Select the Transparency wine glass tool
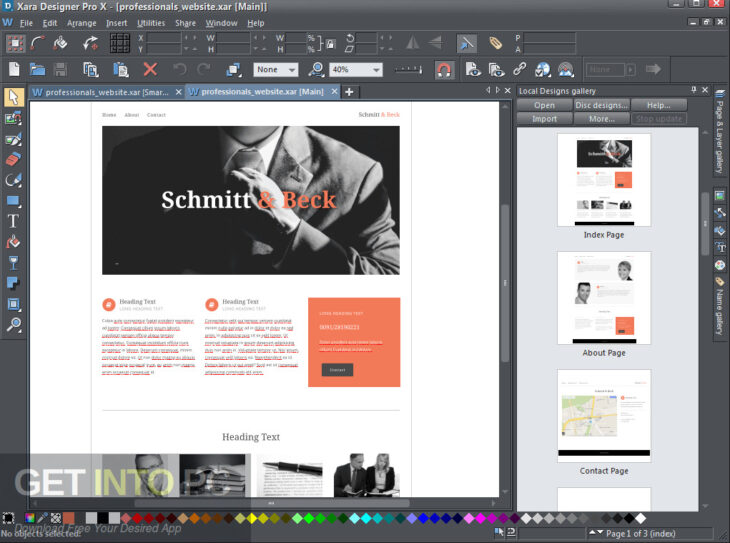The width and height of the screenshot is (730, 543). (13, 263)
